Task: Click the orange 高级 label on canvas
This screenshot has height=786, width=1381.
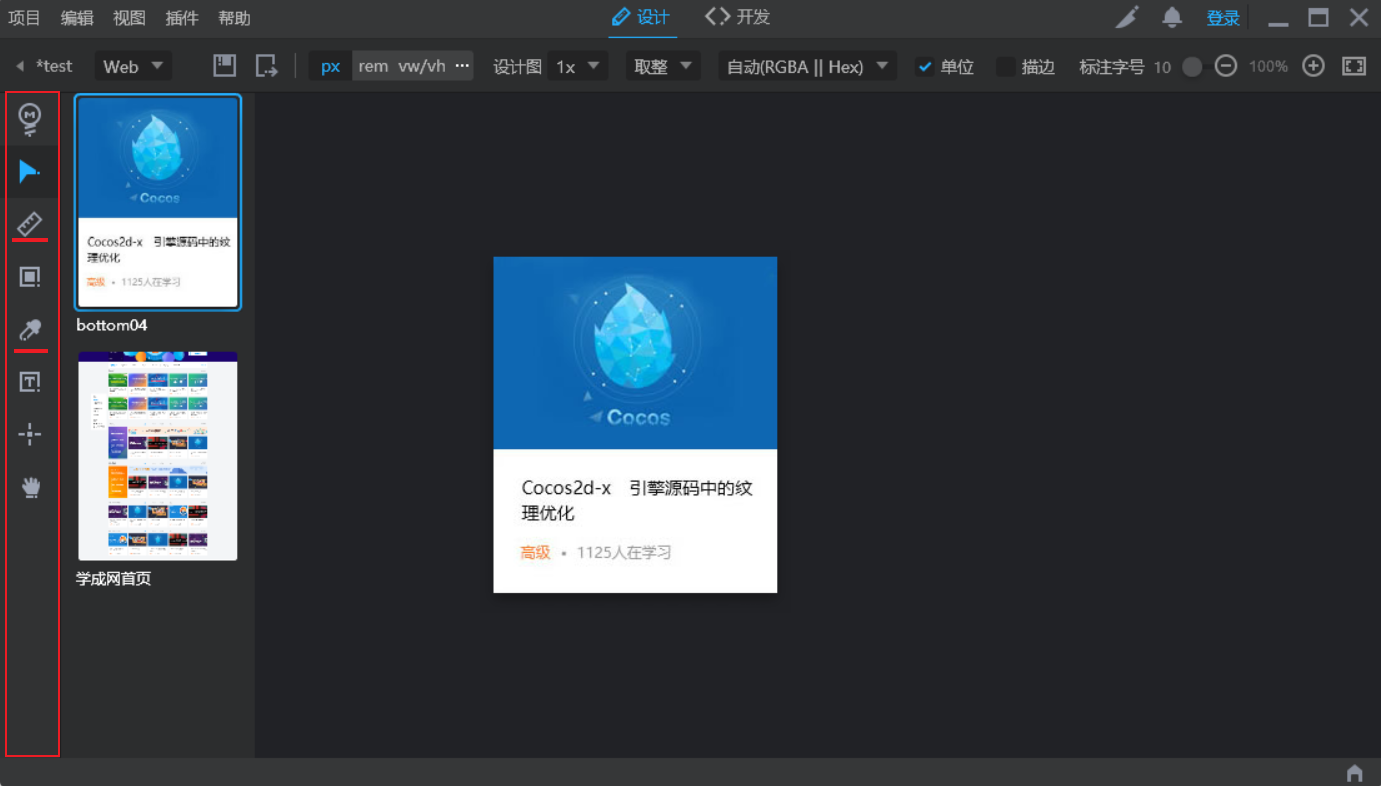Action: [x=535, y=552]
